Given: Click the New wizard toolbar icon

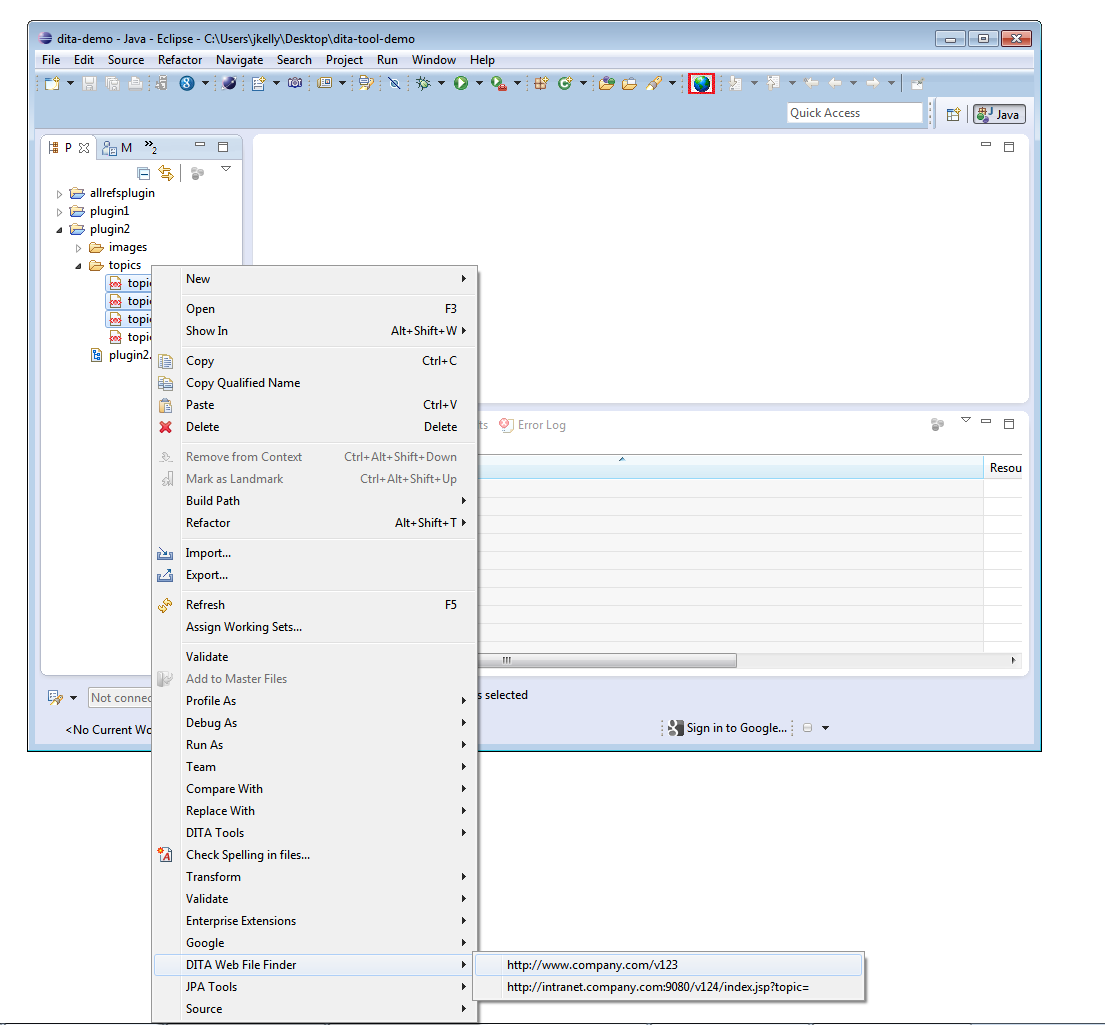Looking at the screenshot, I should 52,83.
